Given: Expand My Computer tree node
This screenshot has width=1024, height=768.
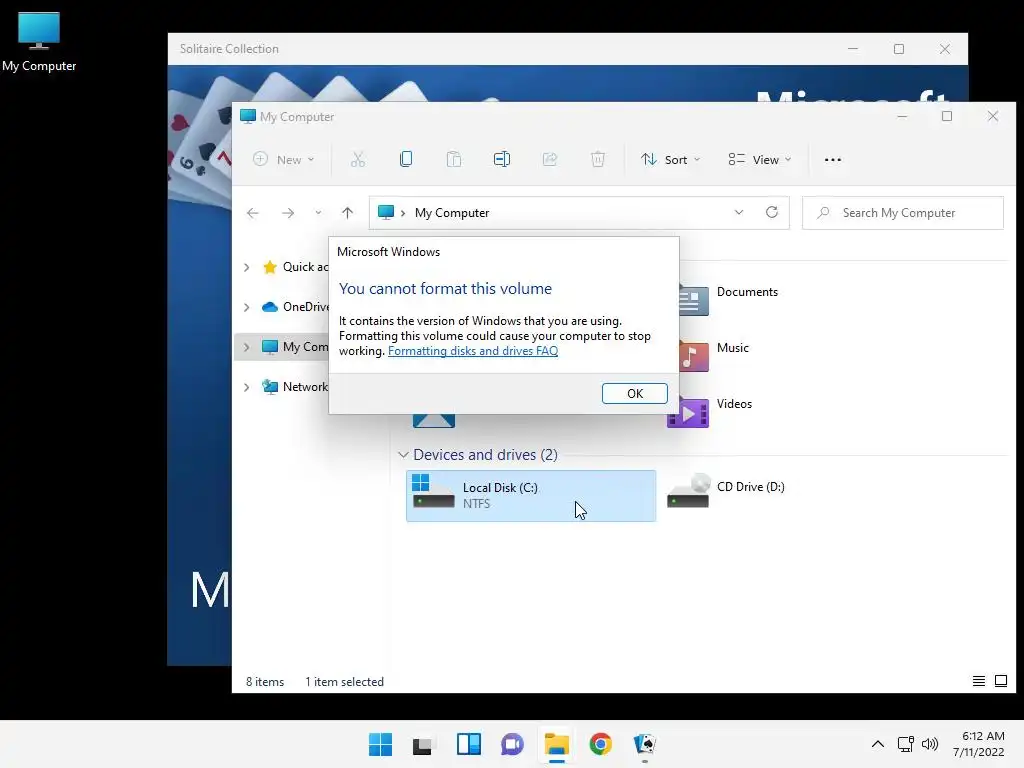Looking at the screenshot, I should [x=247, y=347].
